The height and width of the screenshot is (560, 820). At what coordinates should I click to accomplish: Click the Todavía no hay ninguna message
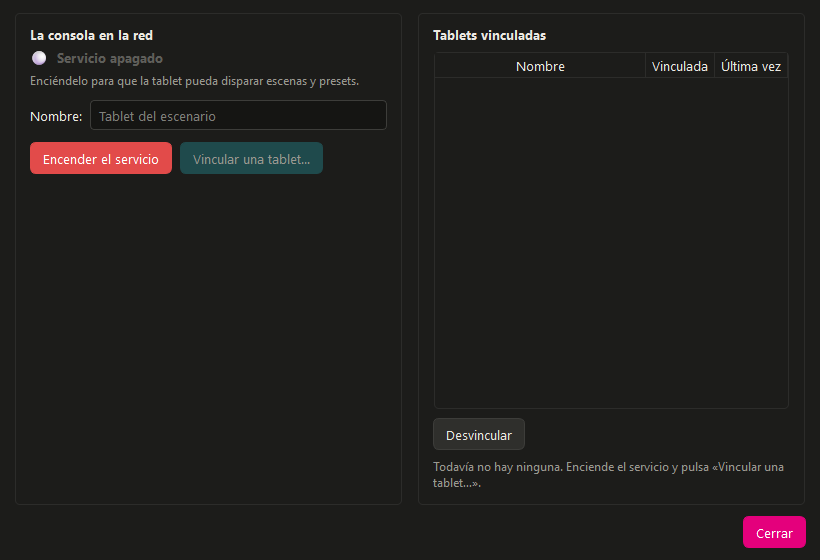[x=608, y=475]
